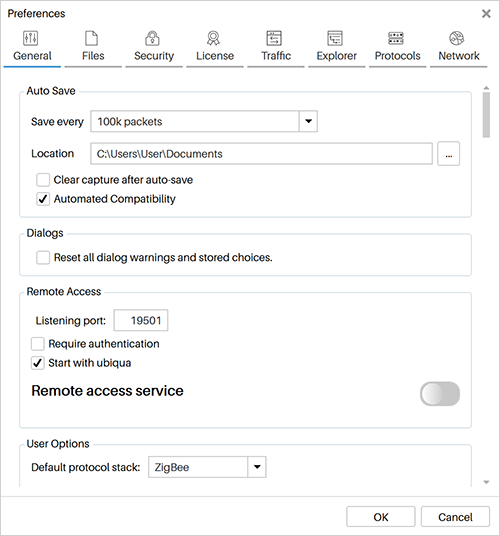The height and width of the screenshot is (536, 500).
Task: Go to the License tab label
Action: tap(215, 56)
